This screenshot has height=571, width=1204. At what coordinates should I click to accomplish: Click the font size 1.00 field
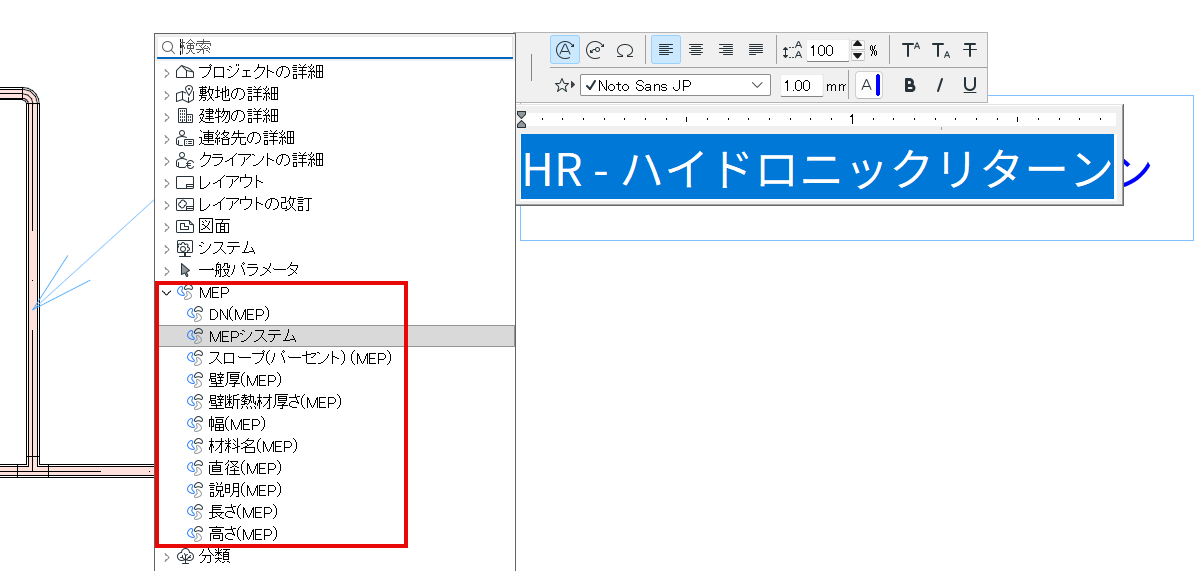(x=802, y=85)
